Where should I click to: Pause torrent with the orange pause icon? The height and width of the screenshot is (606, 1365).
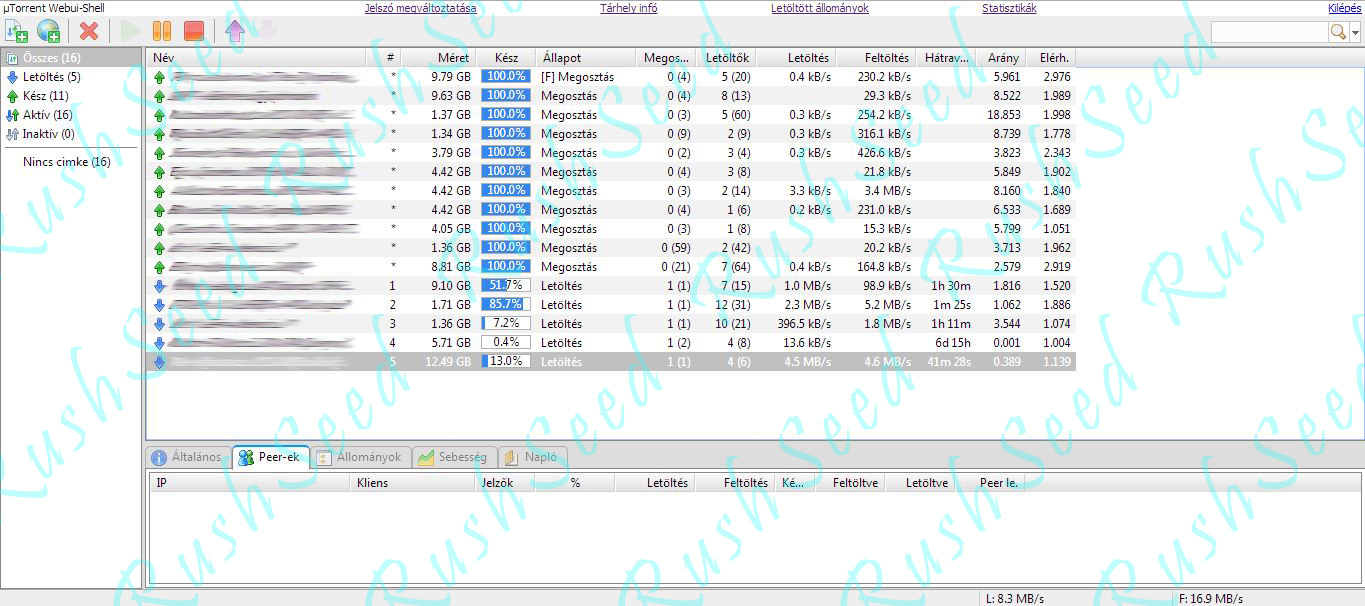tap(162, 31)
